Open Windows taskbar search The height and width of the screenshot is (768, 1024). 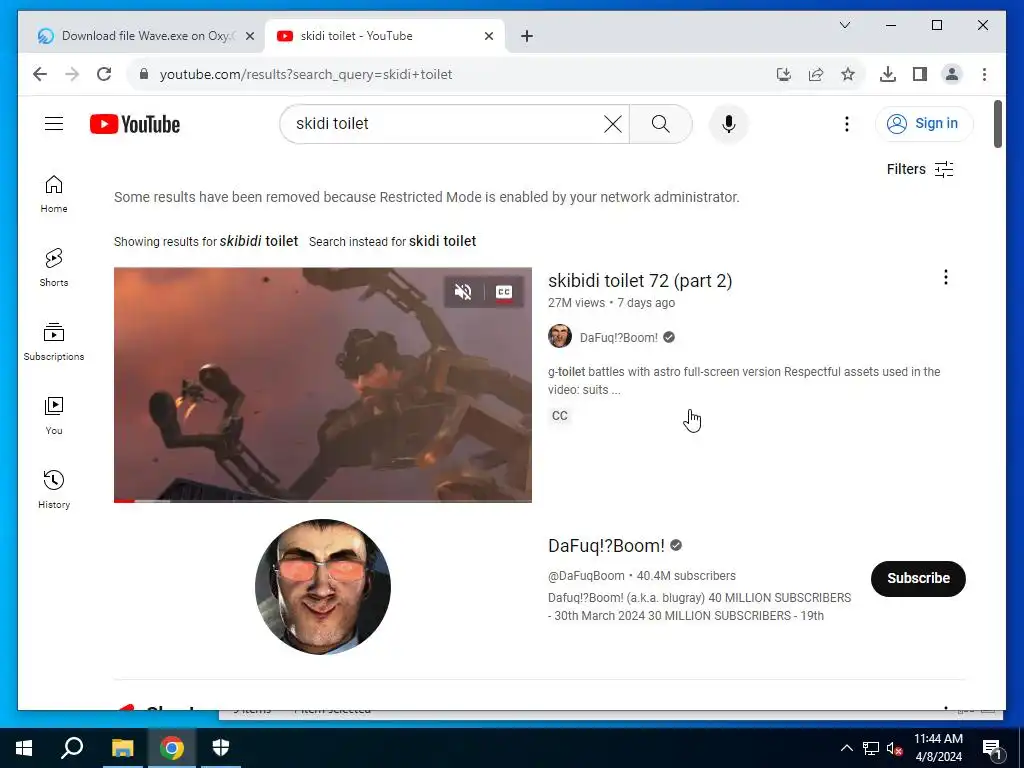(x=72, y=748)
